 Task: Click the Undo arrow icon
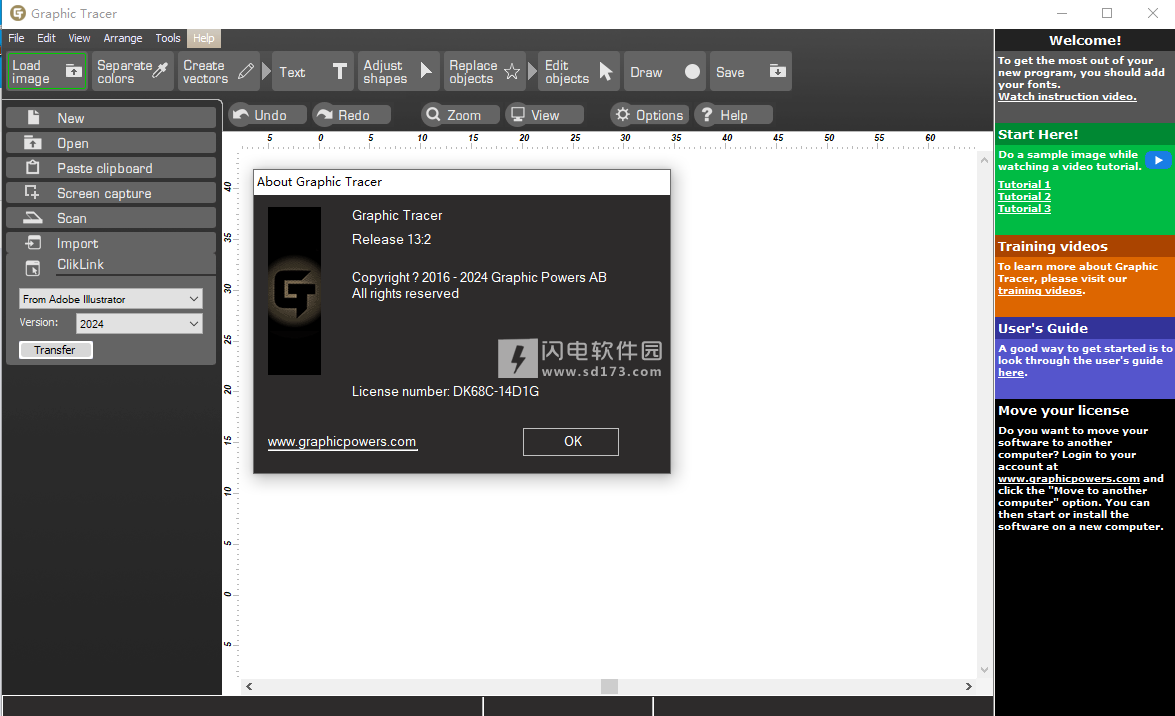click(241, 115)
